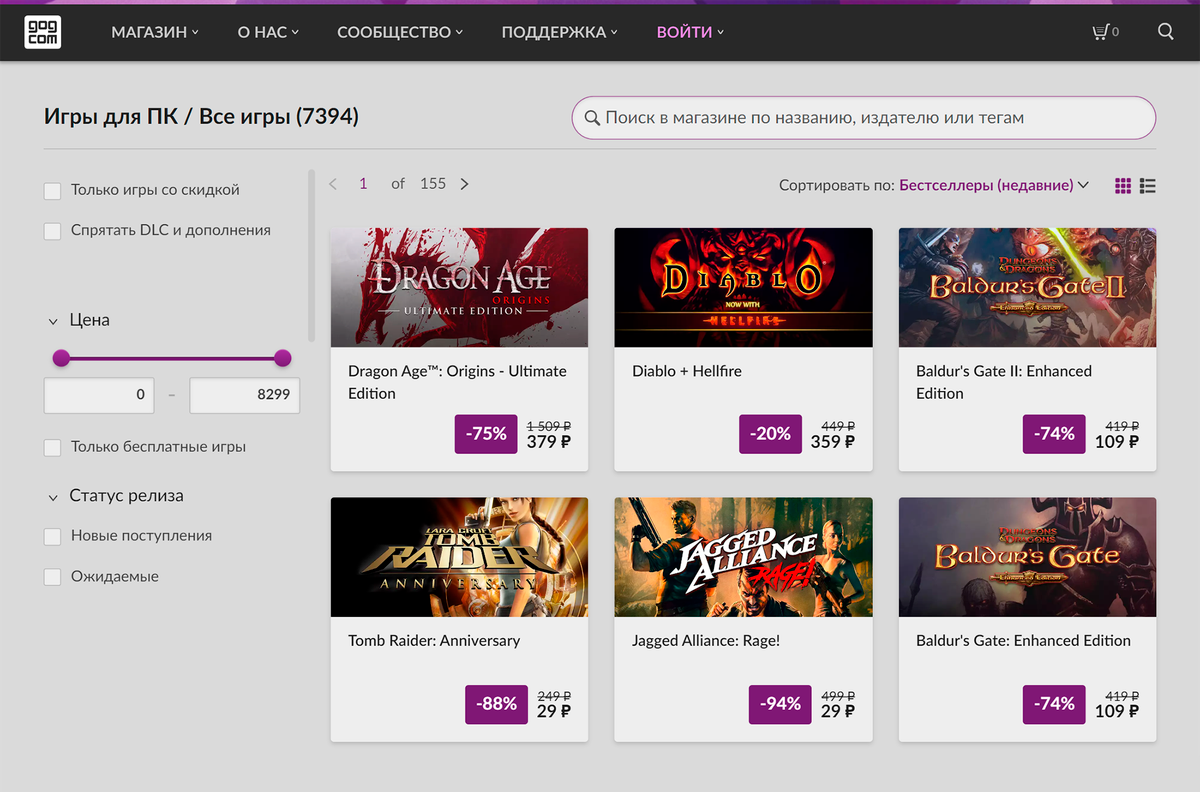Open Diablo + Hellfire cover image
This screenshot has width=1200, height=792.
pos(743,288)
